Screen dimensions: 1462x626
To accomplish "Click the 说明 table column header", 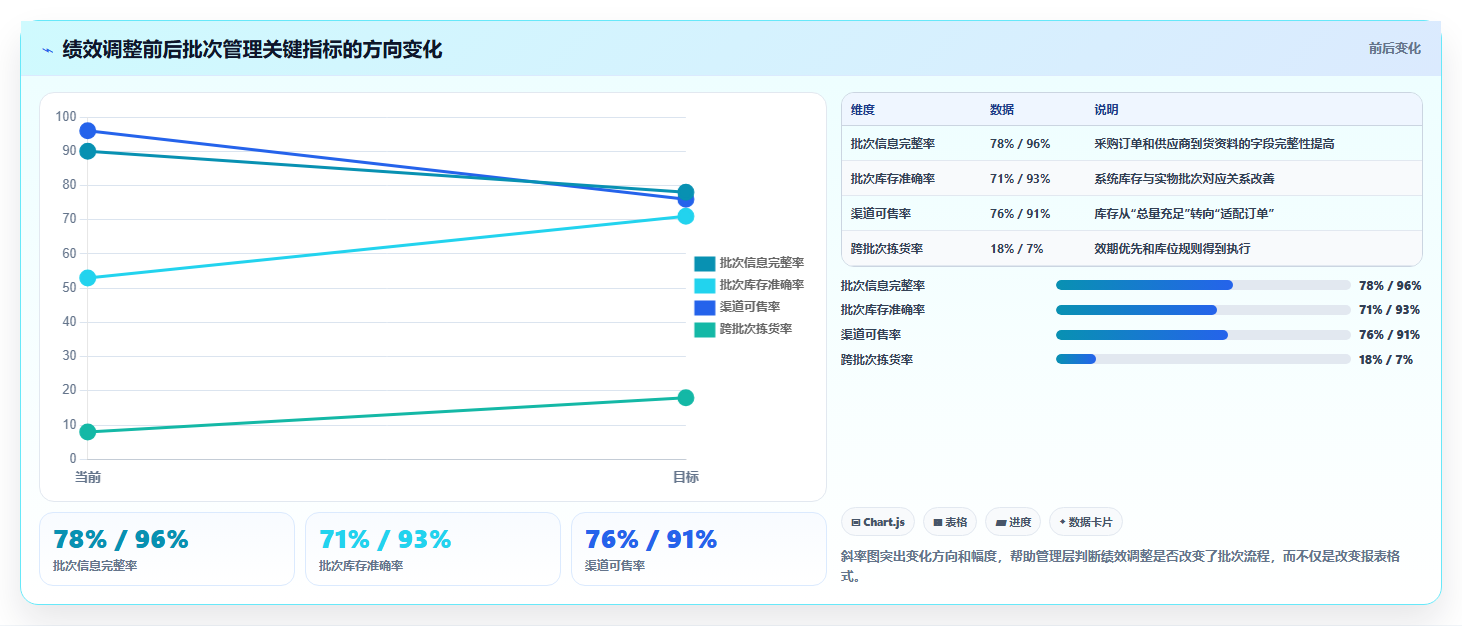I will tap(1107, 110).
